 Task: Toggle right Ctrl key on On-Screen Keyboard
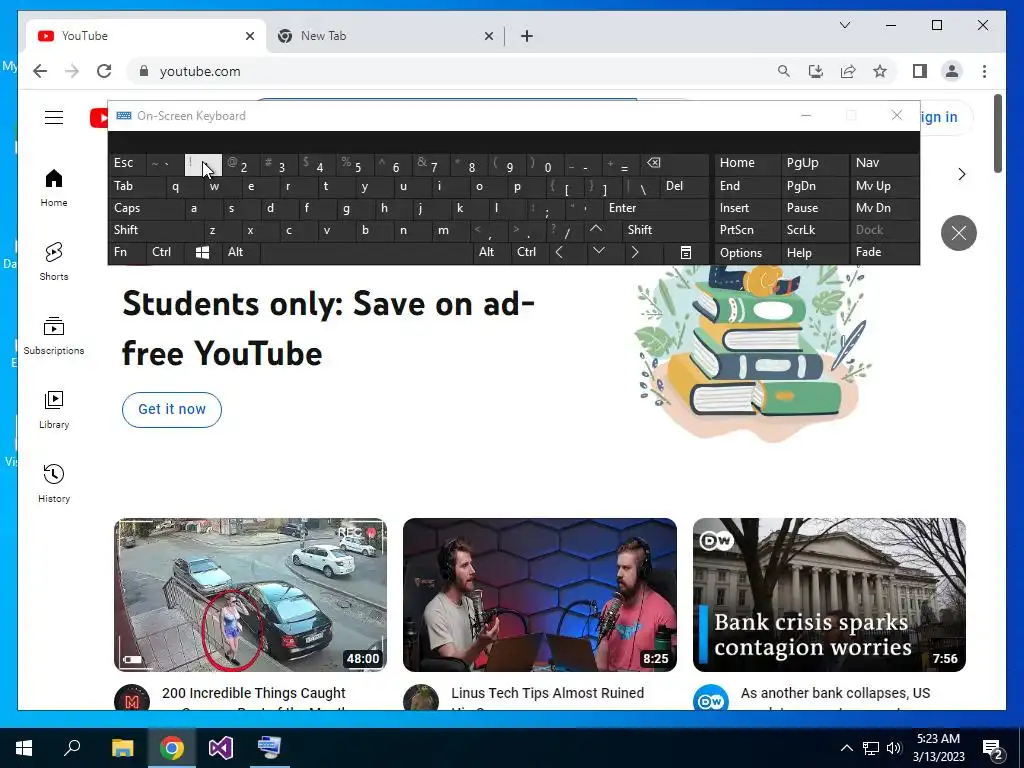pos(530,253)
